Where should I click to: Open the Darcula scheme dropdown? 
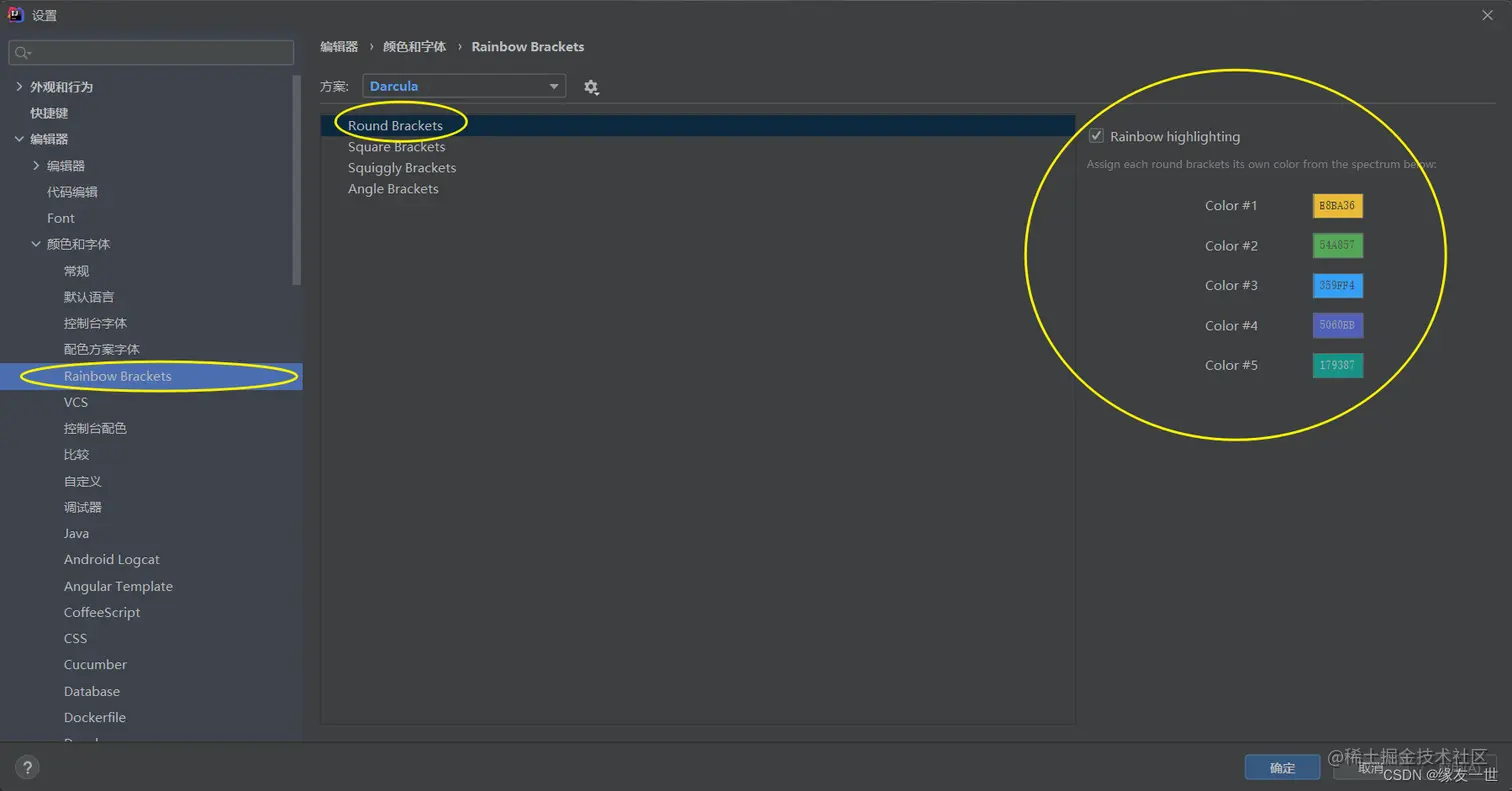click(x=464, y=86)
